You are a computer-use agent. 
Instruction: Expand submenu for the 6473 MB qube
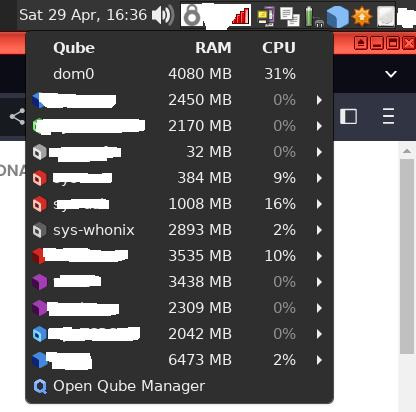point(319,360)
